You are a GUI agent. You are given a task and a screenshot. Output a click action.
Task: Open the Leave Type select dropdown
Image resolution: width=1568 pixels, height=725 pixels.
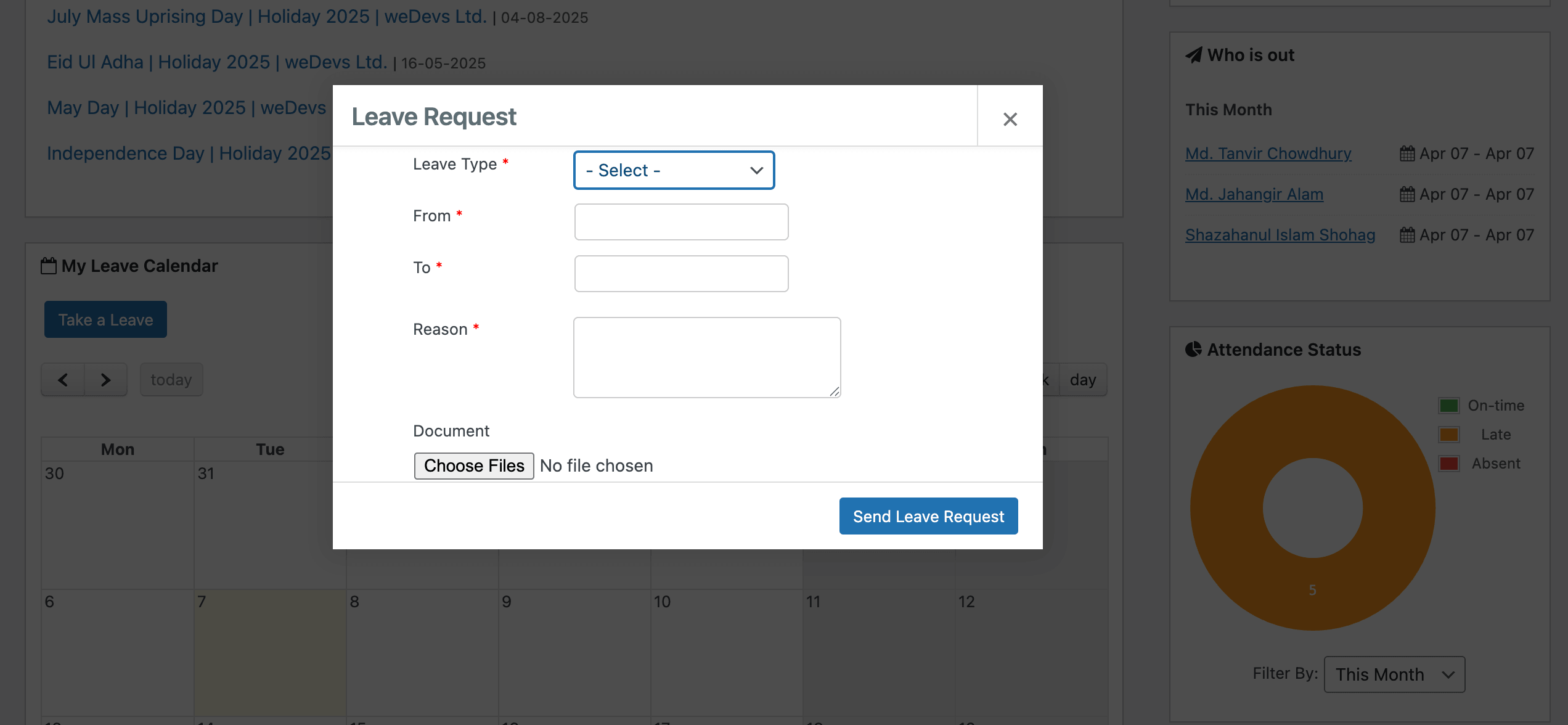tap(674, 170)
